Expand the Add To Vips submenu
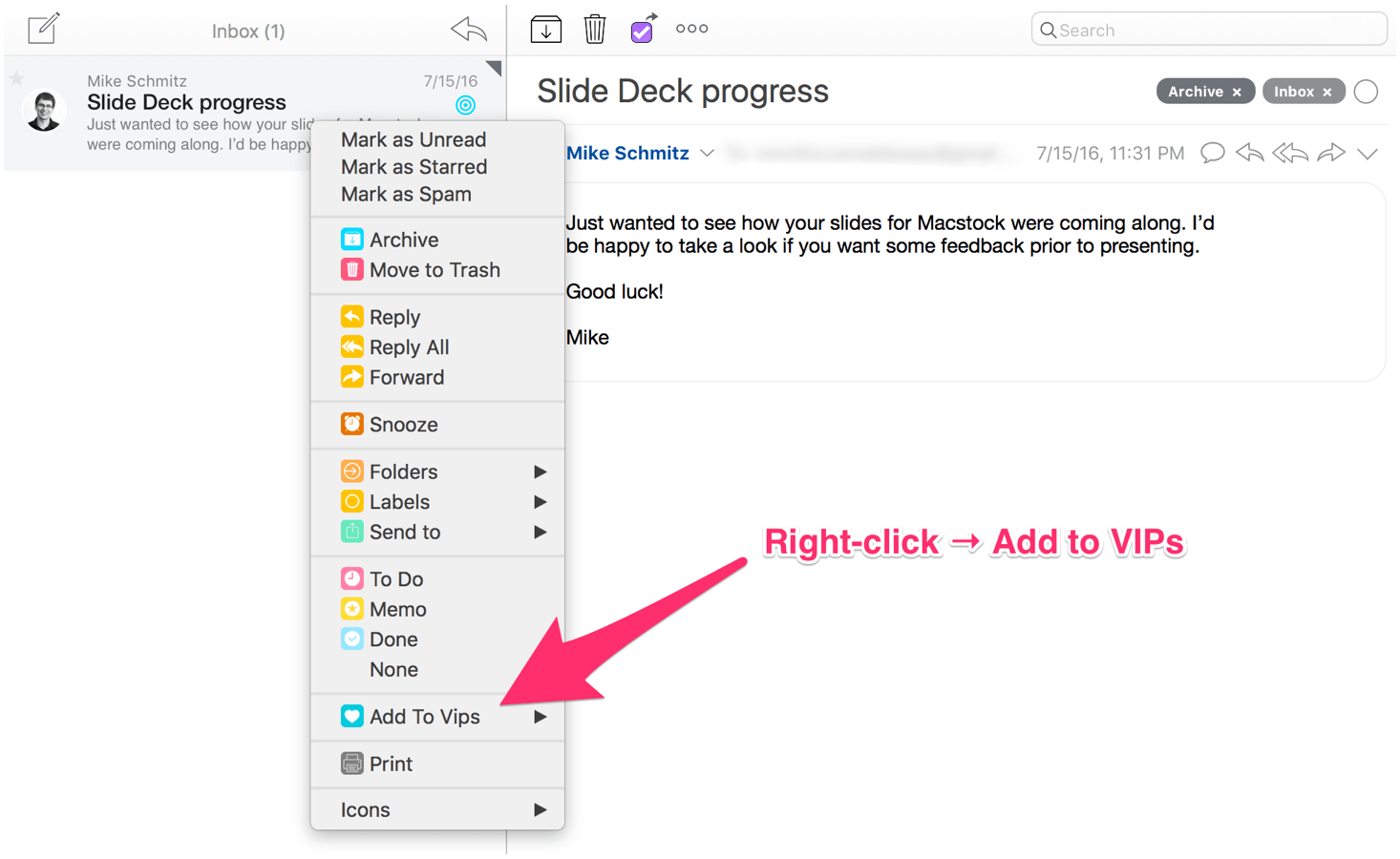This screenshot has height=859, width=1400. click(437, 717)
